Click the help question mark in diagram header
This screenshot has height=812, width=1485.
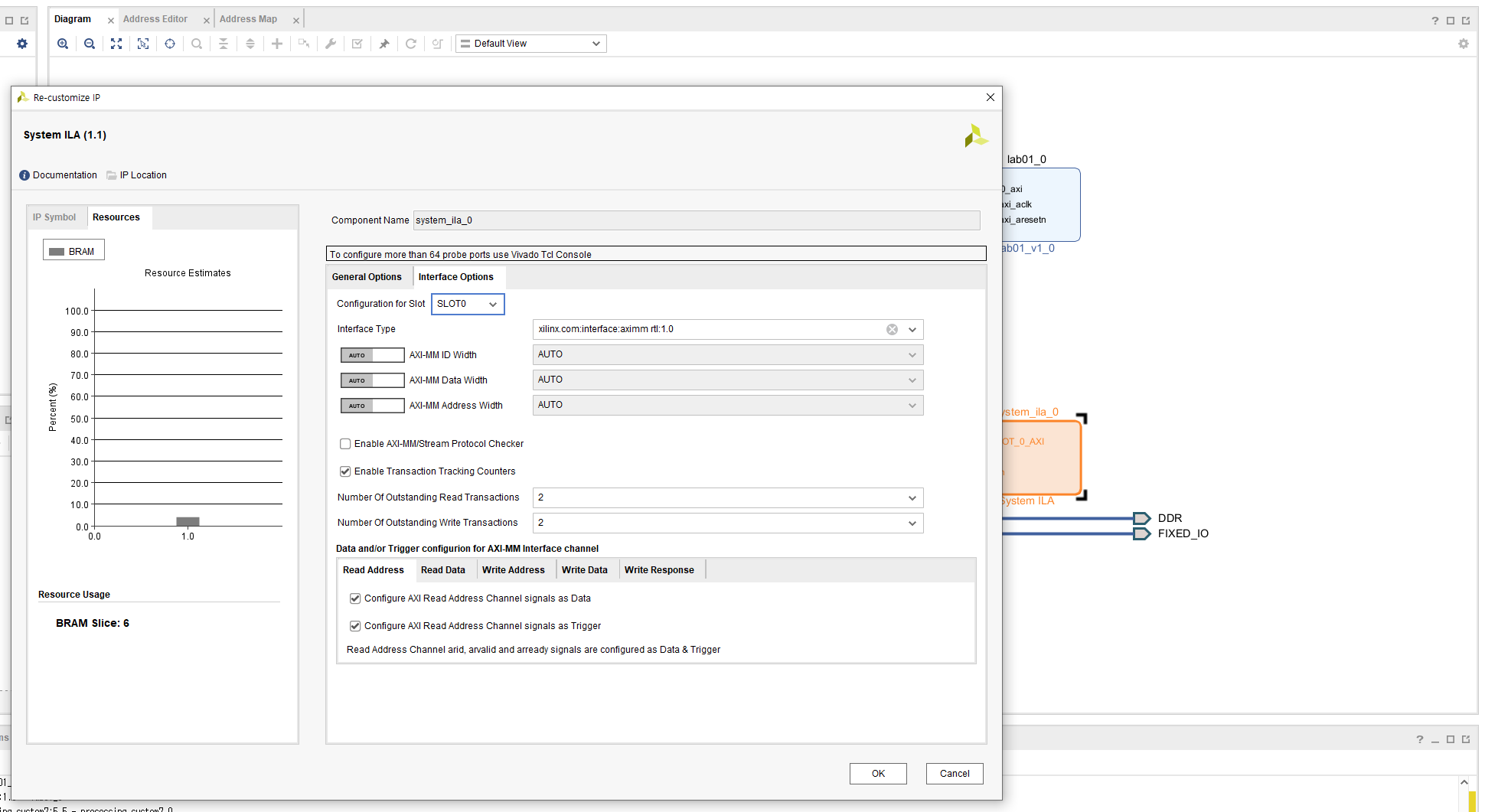click(1435, 21)
